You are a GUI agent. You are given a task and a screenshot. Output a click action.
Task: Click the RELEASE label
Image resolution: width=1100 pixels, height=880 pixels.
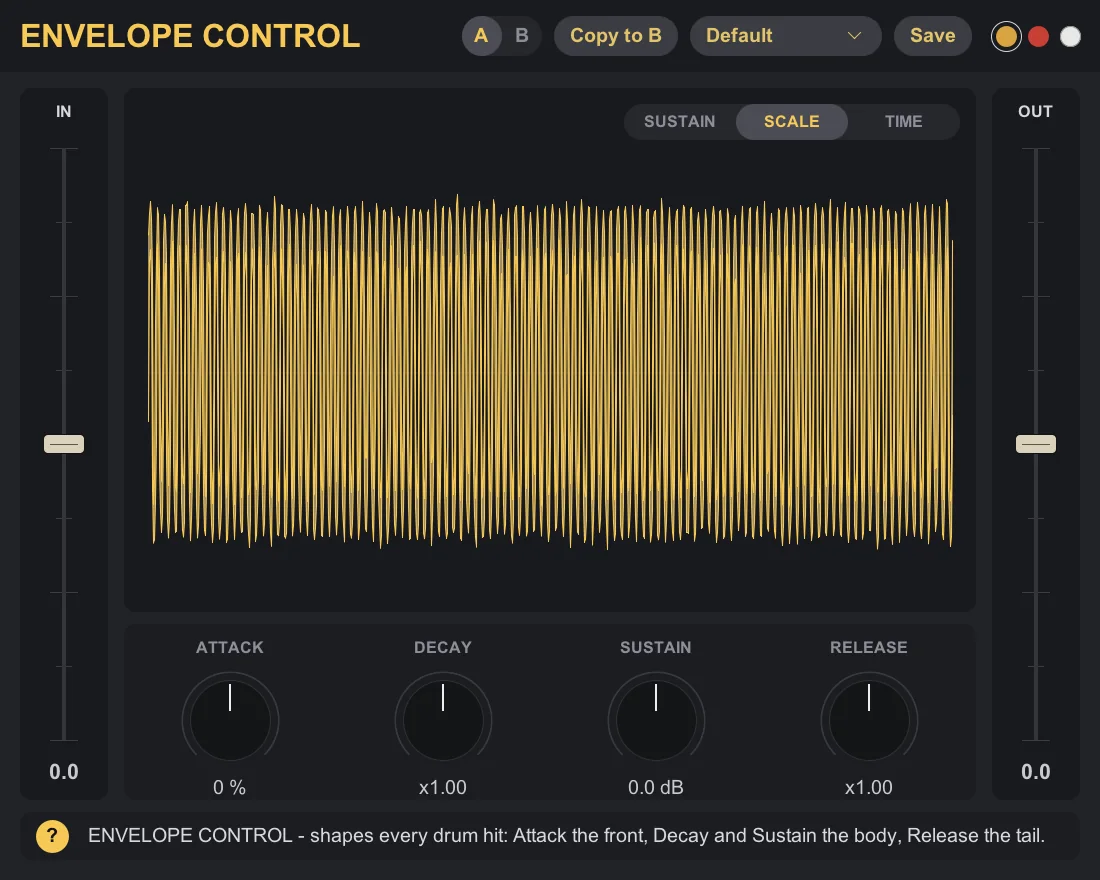pyautogui.click(x=868, y=647)
